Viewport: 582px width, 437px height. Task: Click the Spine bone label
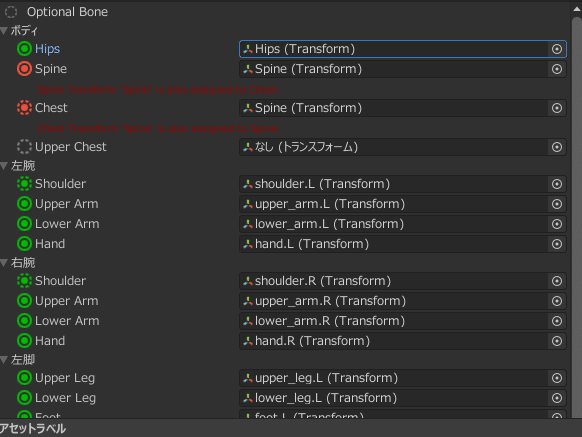click(51, 69)
